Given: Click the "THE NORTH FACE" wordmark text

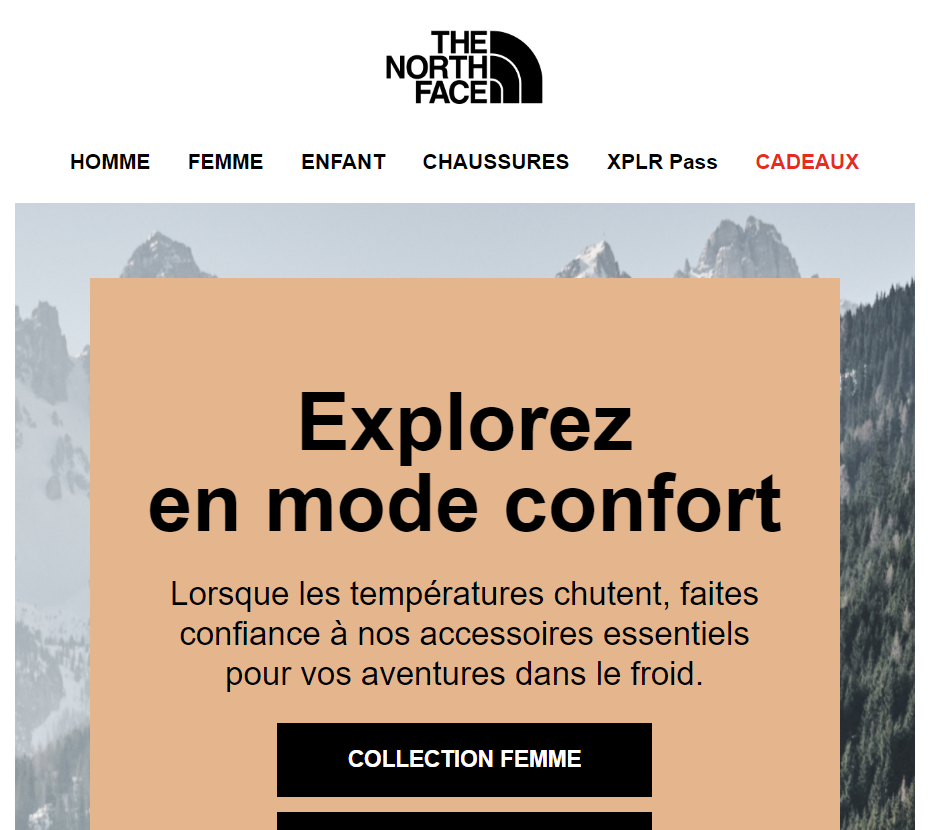Looking at the screenshot, I should (437, 68).
